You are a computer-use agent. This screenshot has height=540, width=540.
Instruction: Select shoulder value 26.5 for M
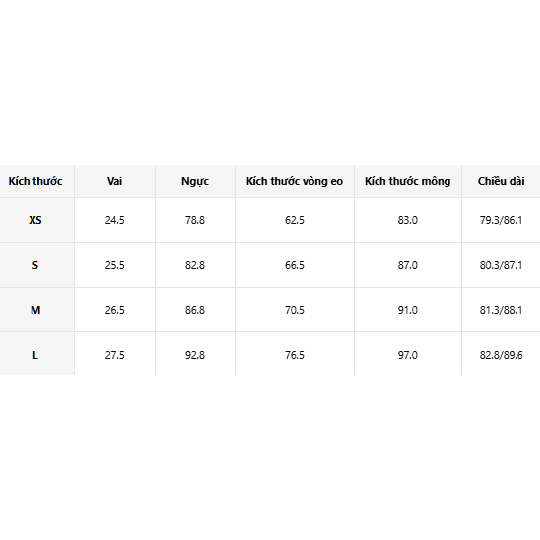coord(115,310)
